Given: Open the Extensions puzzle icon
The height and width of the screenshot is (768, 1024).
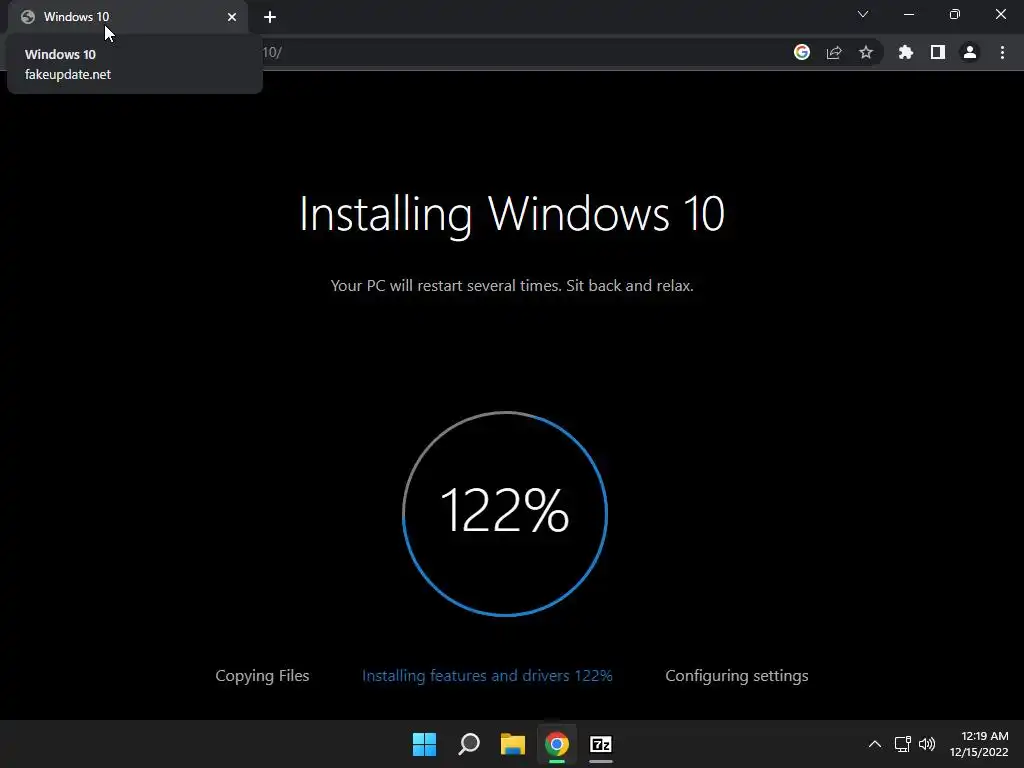Looking at the screenshot, I should coord(906,52).
